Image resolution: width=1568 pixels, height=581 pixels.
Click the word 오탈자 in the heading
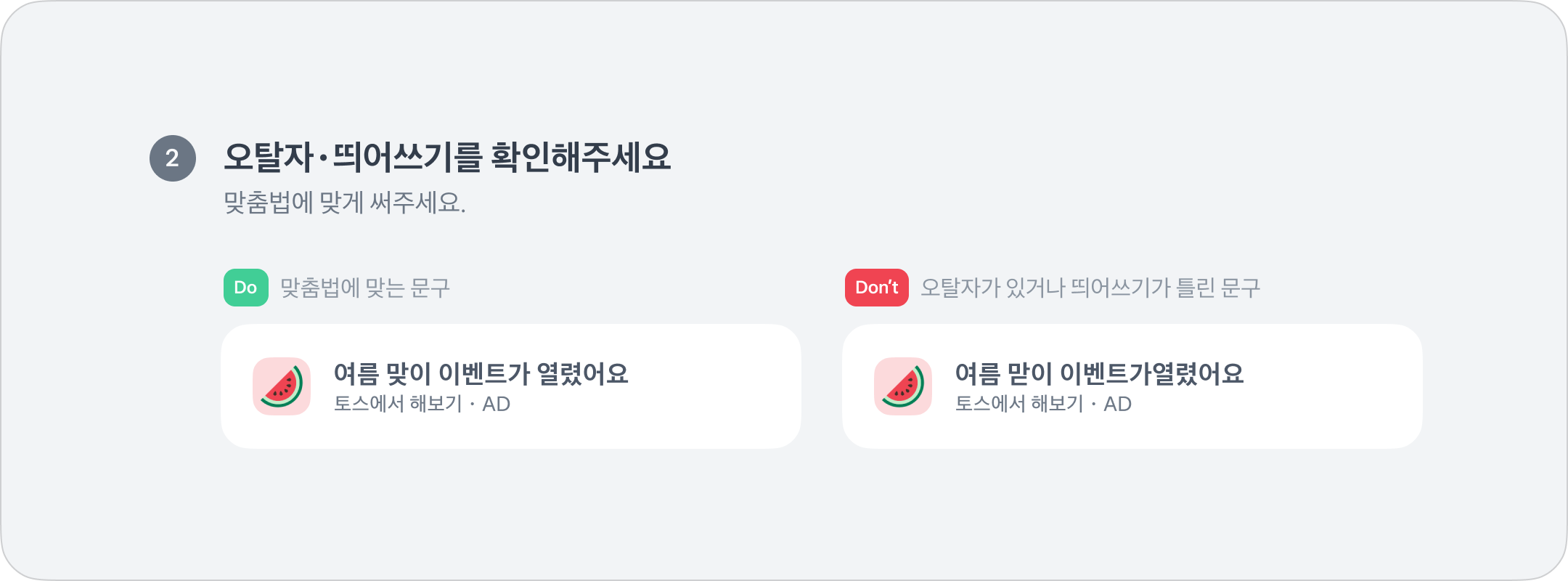[x=268, y=157]
